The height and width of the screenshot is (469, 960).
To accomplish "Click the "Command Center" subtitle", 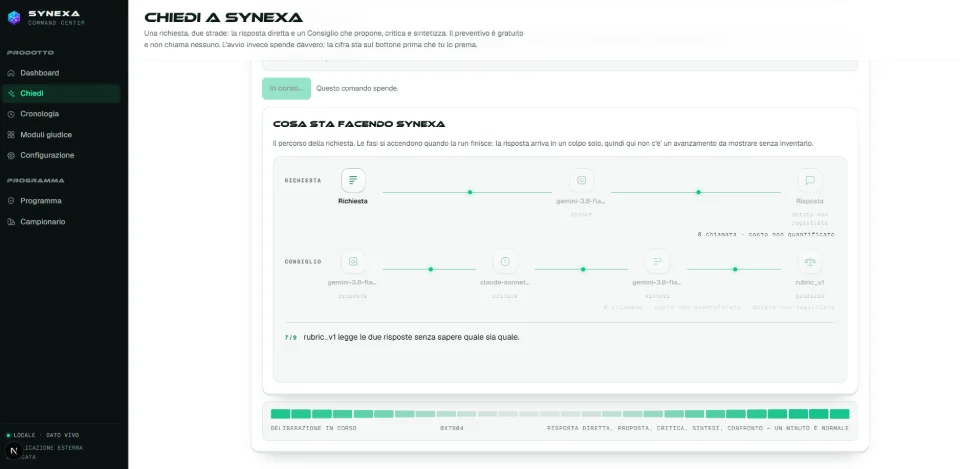I will pos(56,23).
